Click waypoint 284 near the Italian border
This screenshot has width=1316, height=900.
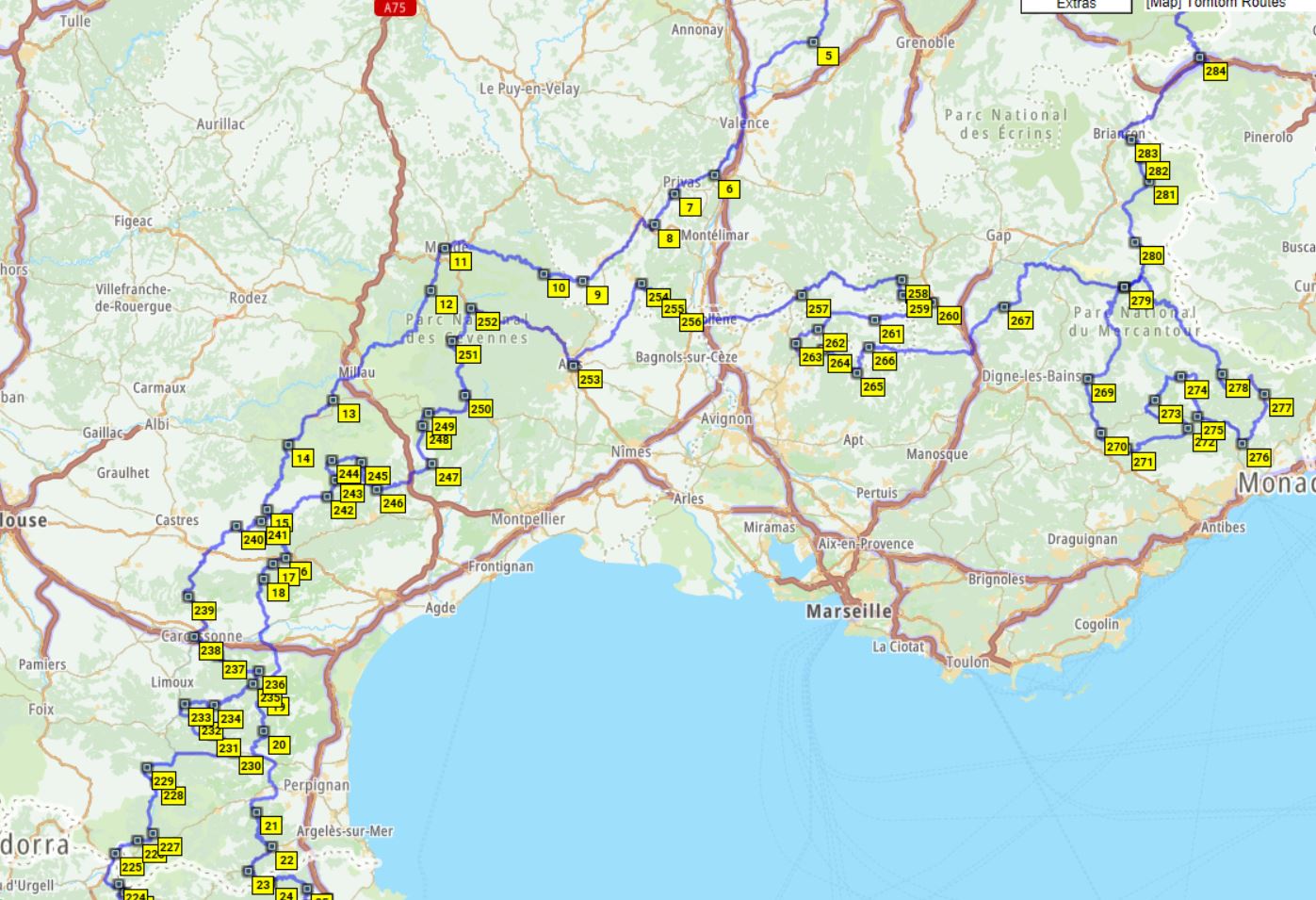[1215, 71]
